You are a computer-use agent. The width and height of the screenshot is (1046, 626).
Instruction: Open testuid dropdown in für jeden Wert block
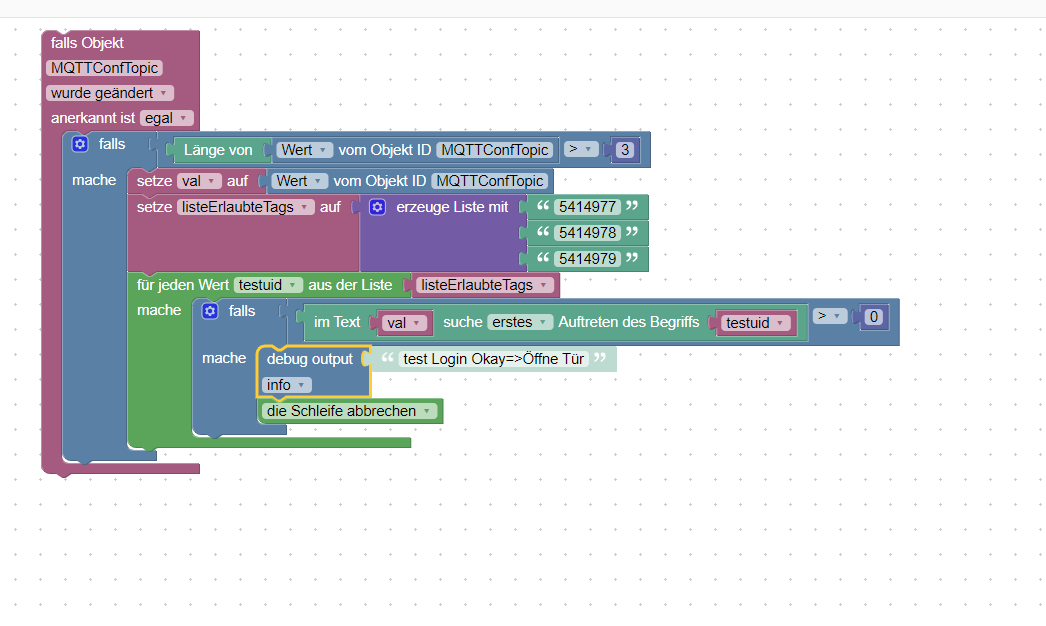(x=268, y=285)
